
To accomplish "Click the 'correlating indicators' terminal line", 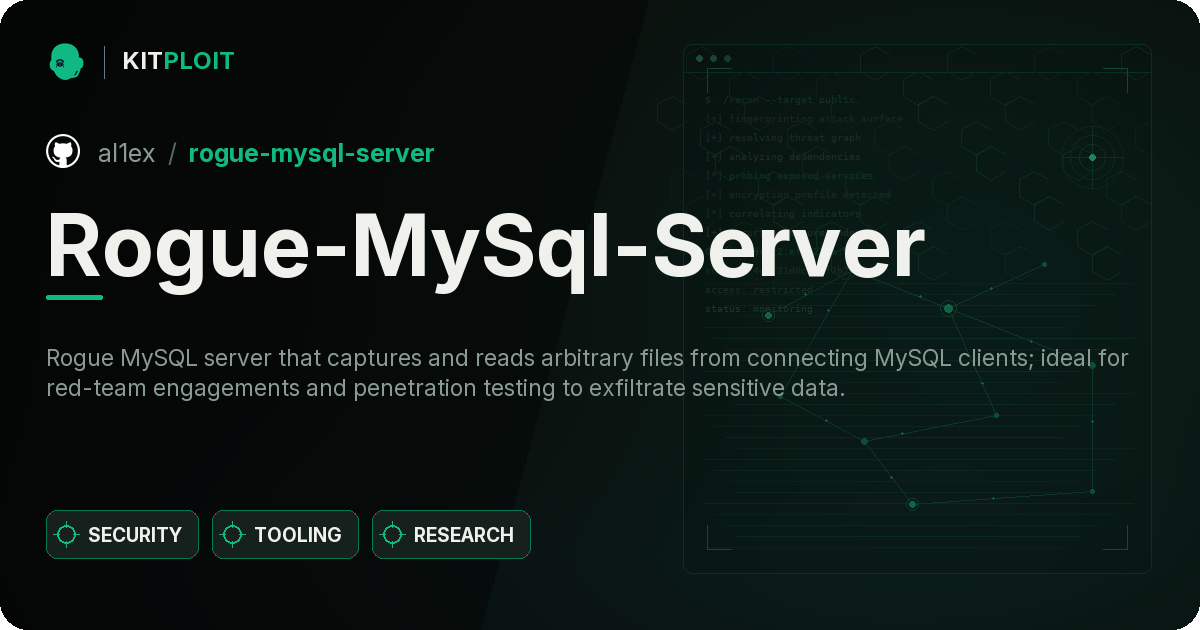I will (782, 214).
